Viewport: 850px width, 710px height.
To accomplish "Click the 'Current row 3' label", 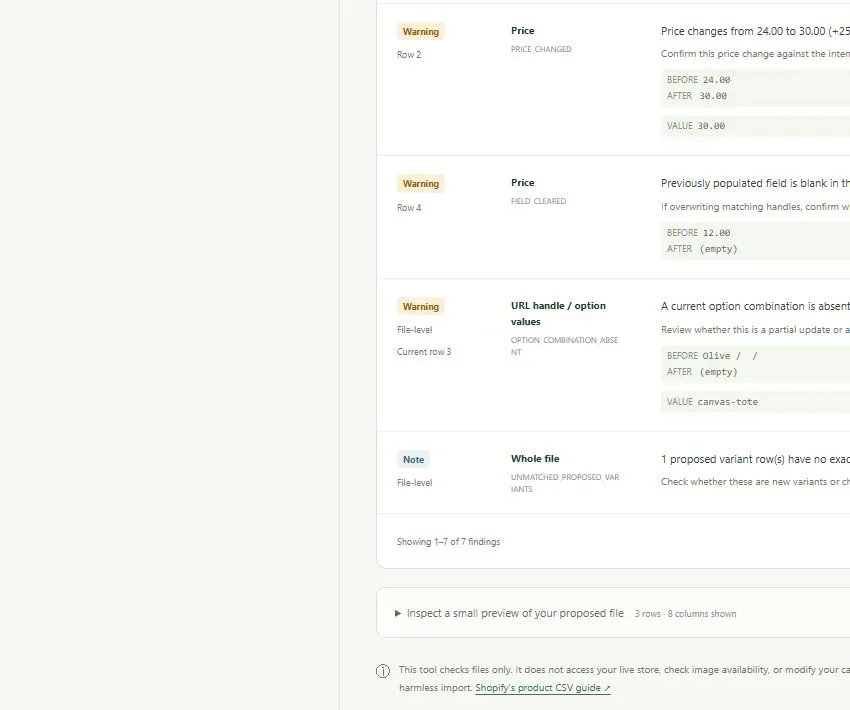I will click(x=424, y=352).
